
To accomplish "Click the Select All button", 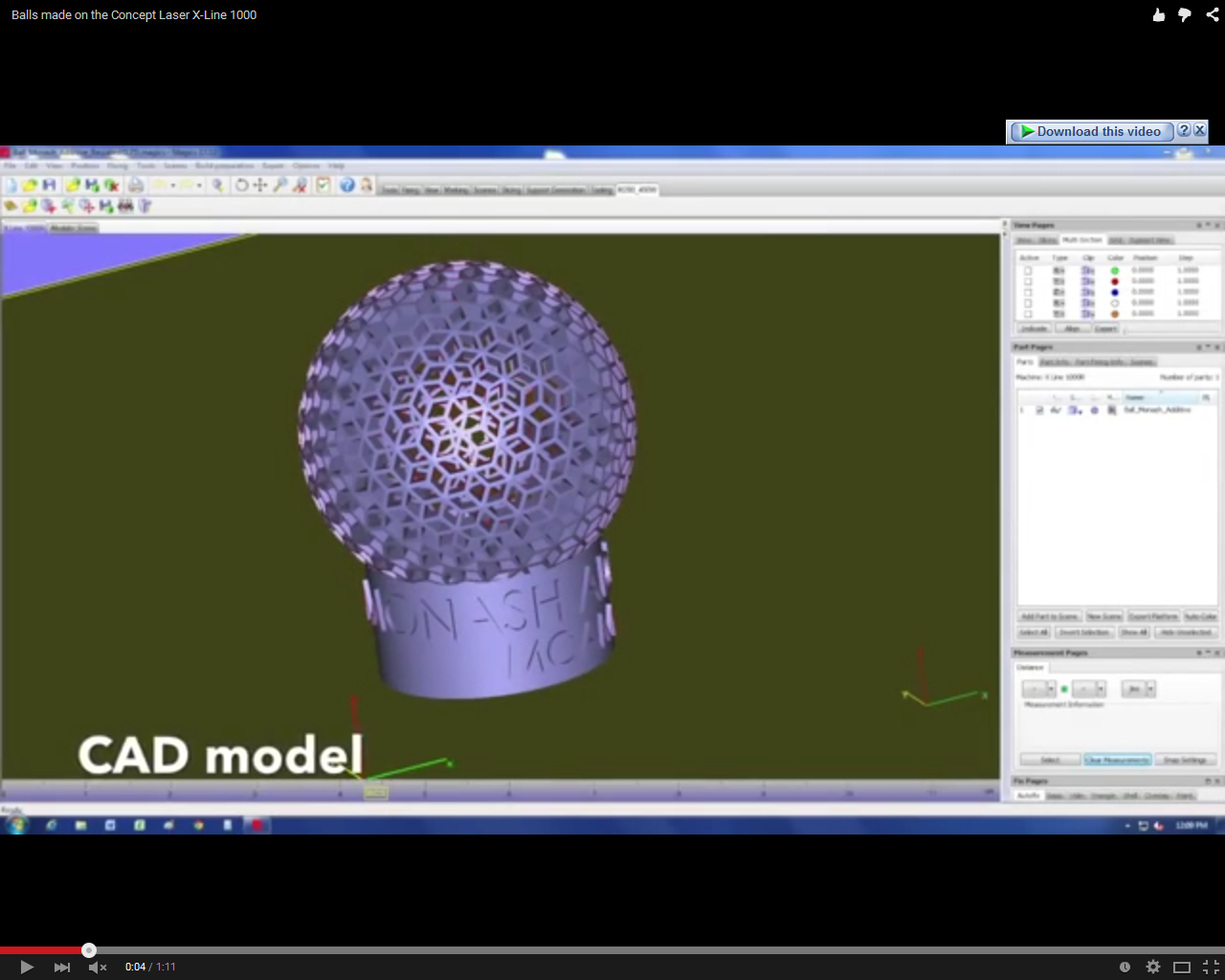I will (1034, 633).
